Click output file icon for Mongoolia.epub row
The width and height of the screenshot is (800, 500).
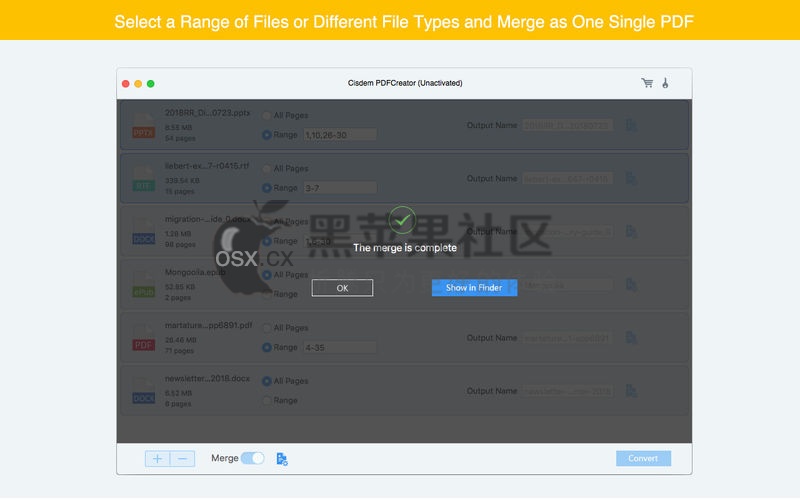(631, 285)
